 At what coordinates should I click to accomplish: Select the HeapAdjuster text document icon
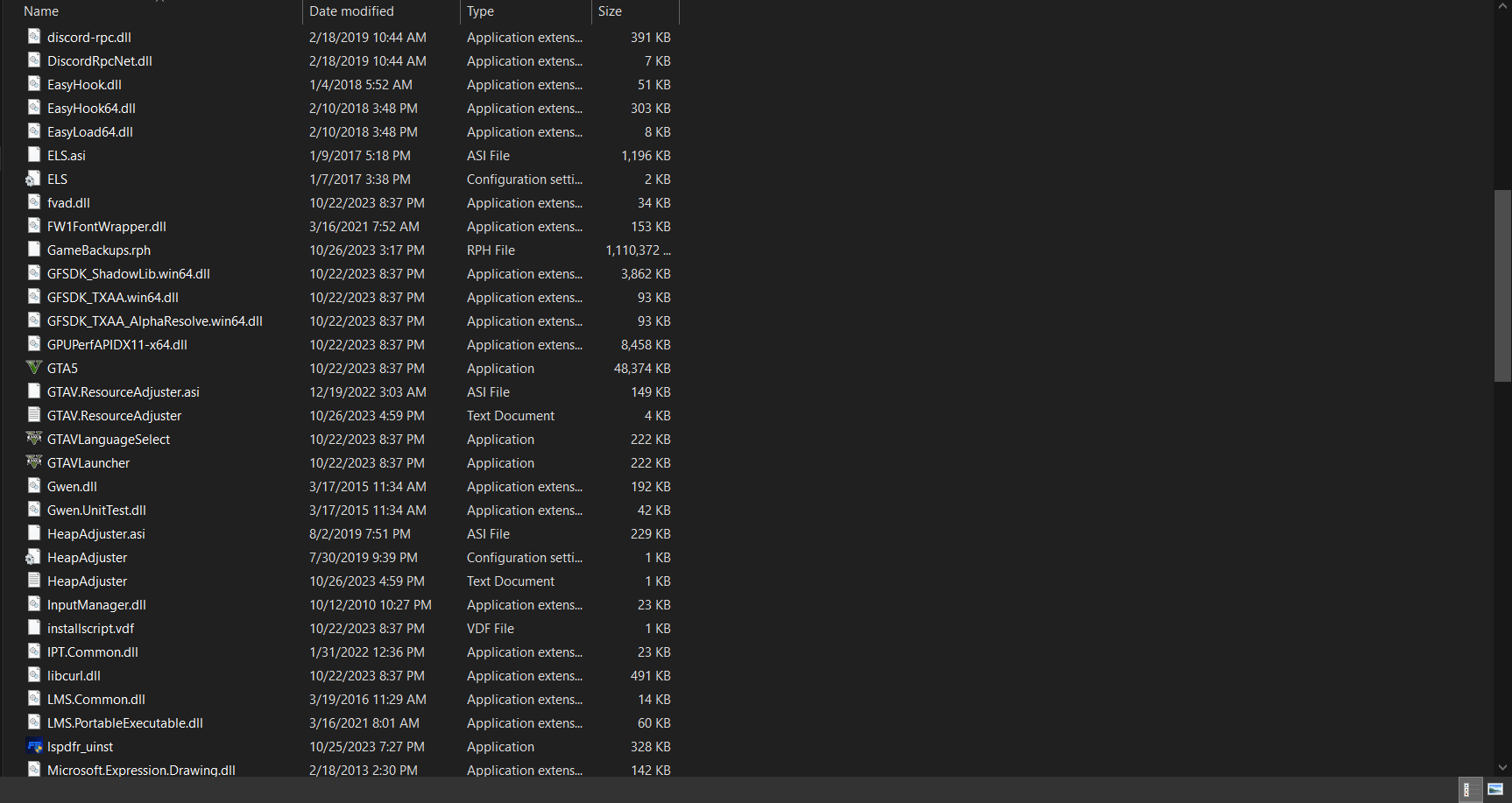pos(34,581)
